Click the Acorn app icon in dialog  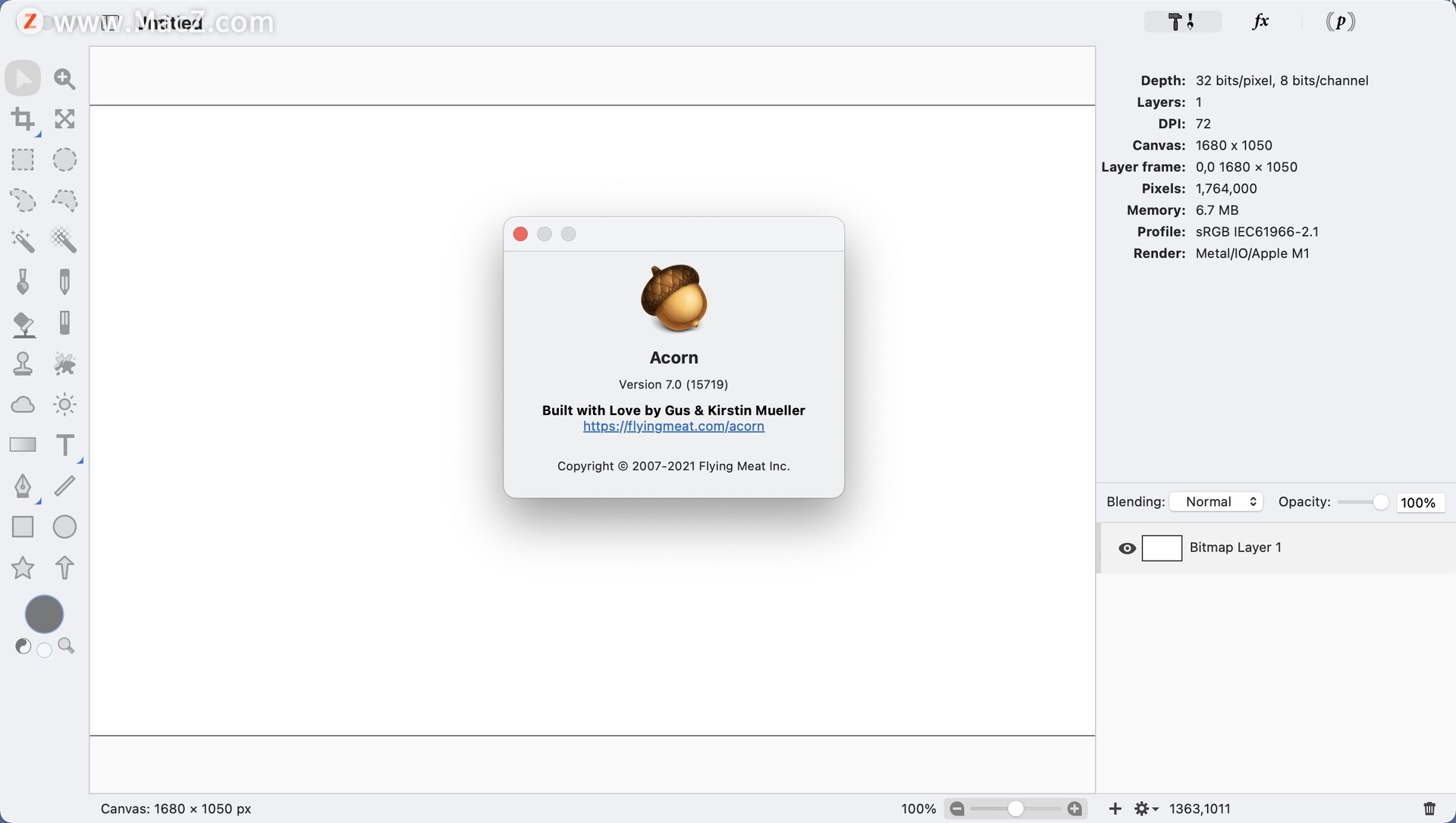(674, 298)
